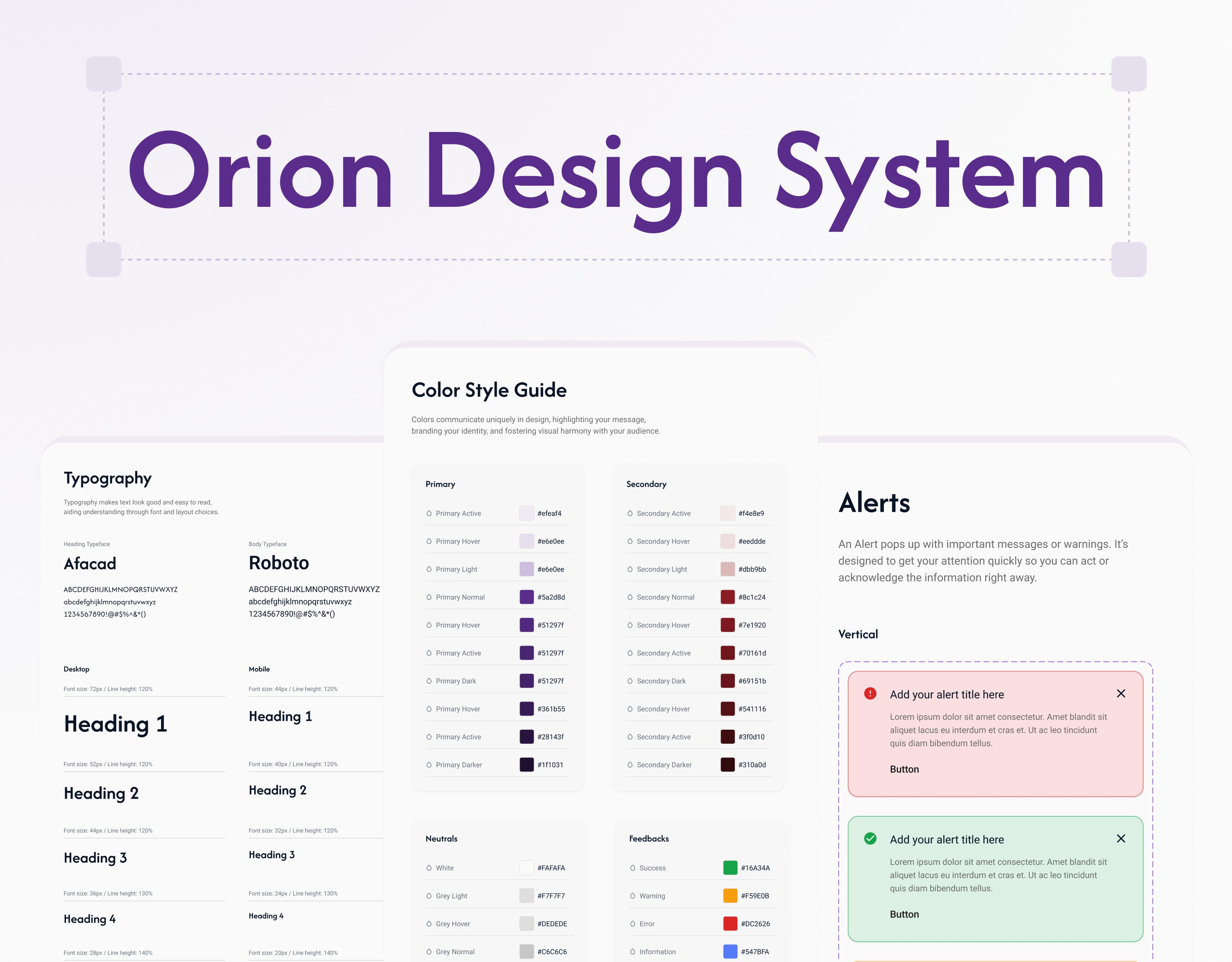Select the #5a2d8d Primary Normal swatch

coord(526,597)
